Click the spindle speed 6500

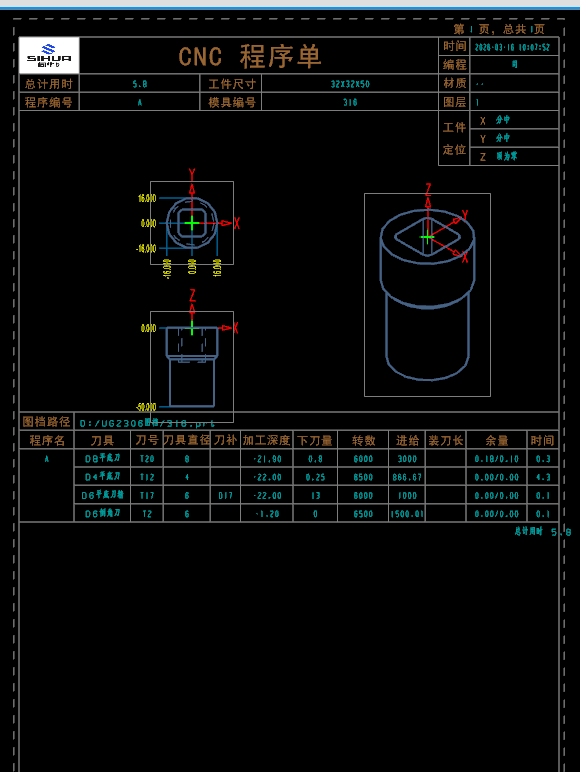tap(363, 513)
